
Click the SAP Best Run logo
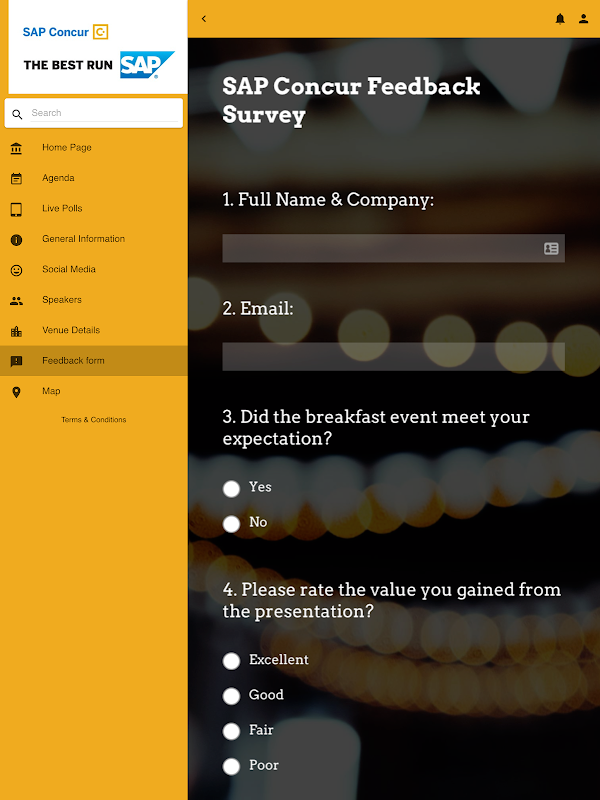click(99, 64)
